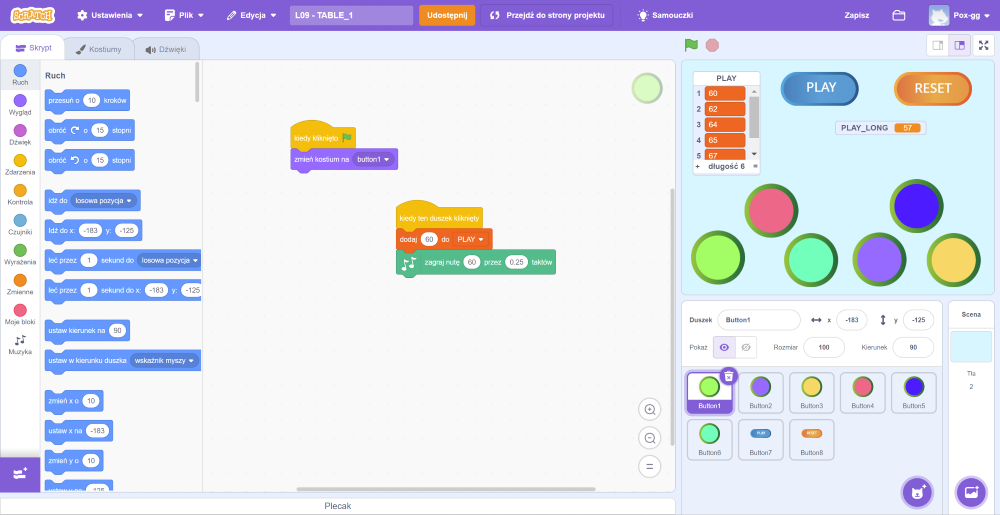This screenshot has width=1000, height=515.
Task: Click the Scratch logo
Action: click(33, 15)
